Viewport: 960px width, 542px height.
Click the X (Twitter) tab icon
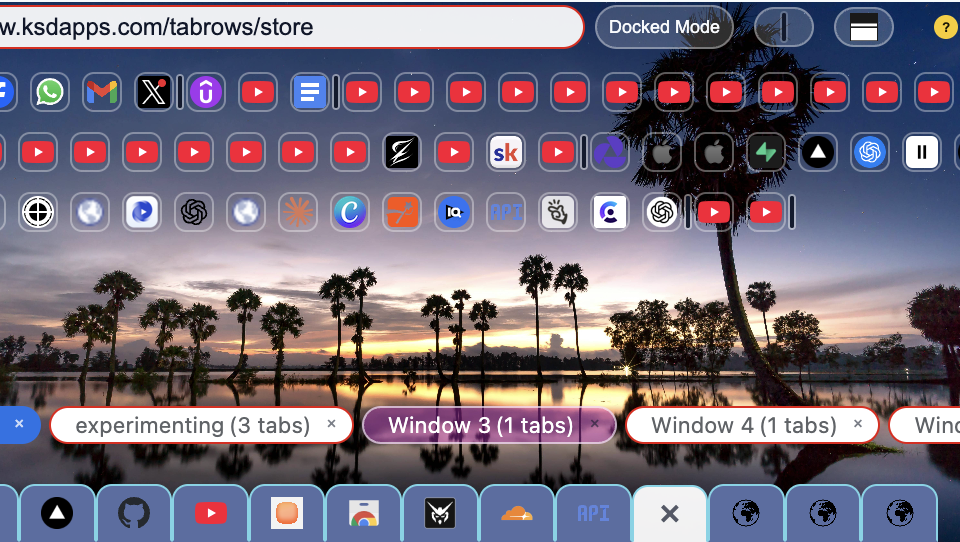coord(153,93)
